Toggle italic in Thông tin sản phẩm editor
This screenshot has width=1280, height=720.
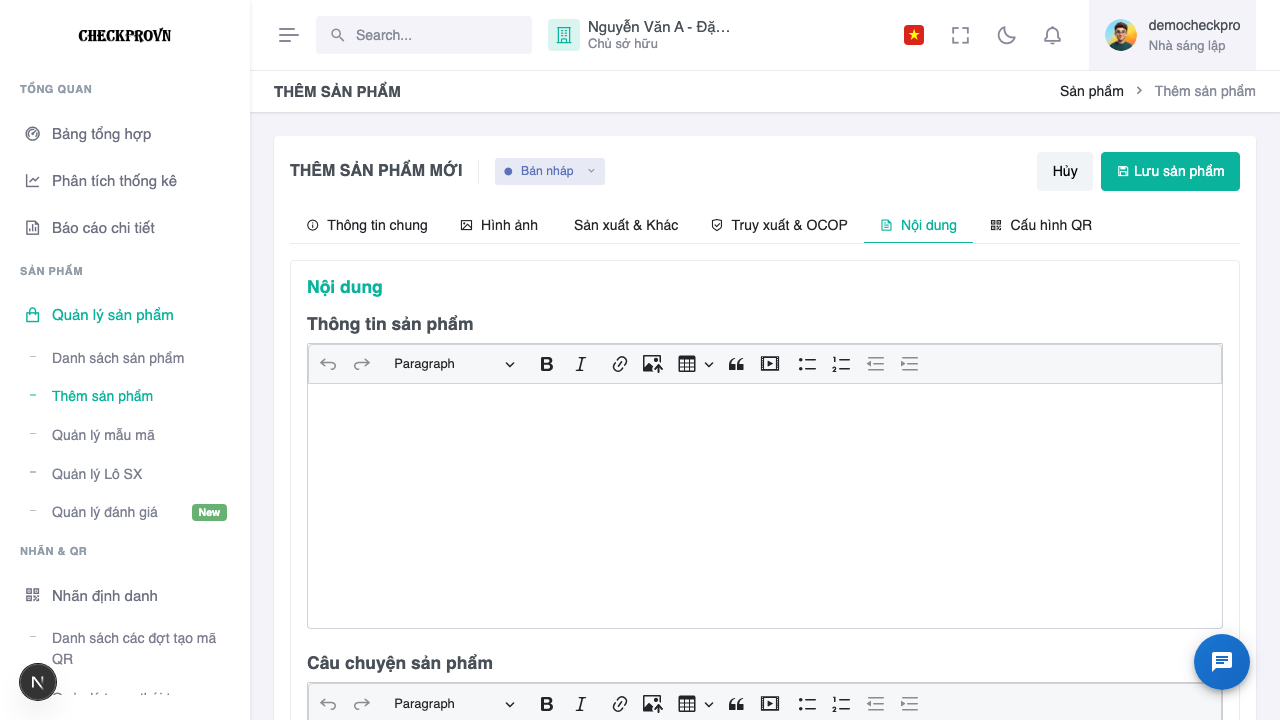point(580,364)
